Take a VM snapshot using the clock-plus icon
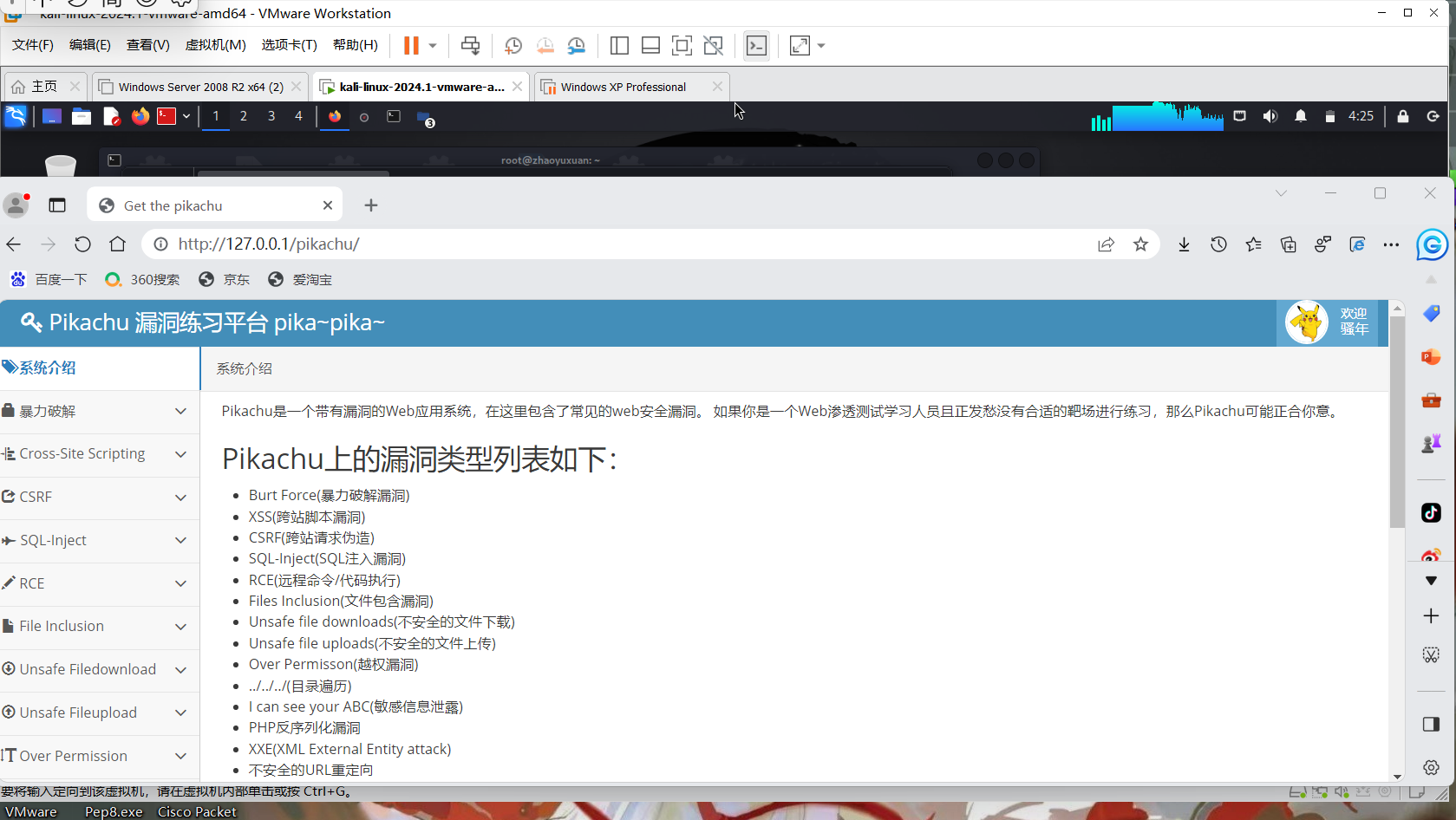 tap(513, 45)
